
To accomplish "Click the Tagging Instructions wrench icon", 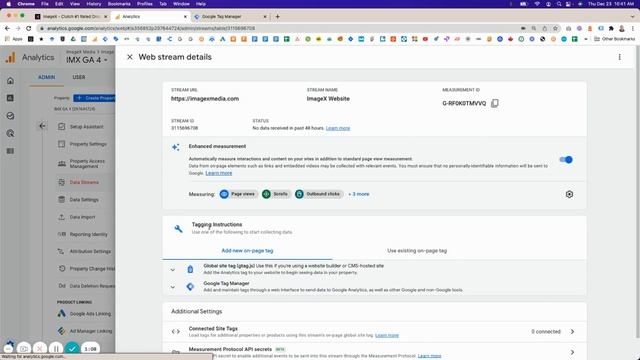I will pyautogui.click(x=178, y=228).
